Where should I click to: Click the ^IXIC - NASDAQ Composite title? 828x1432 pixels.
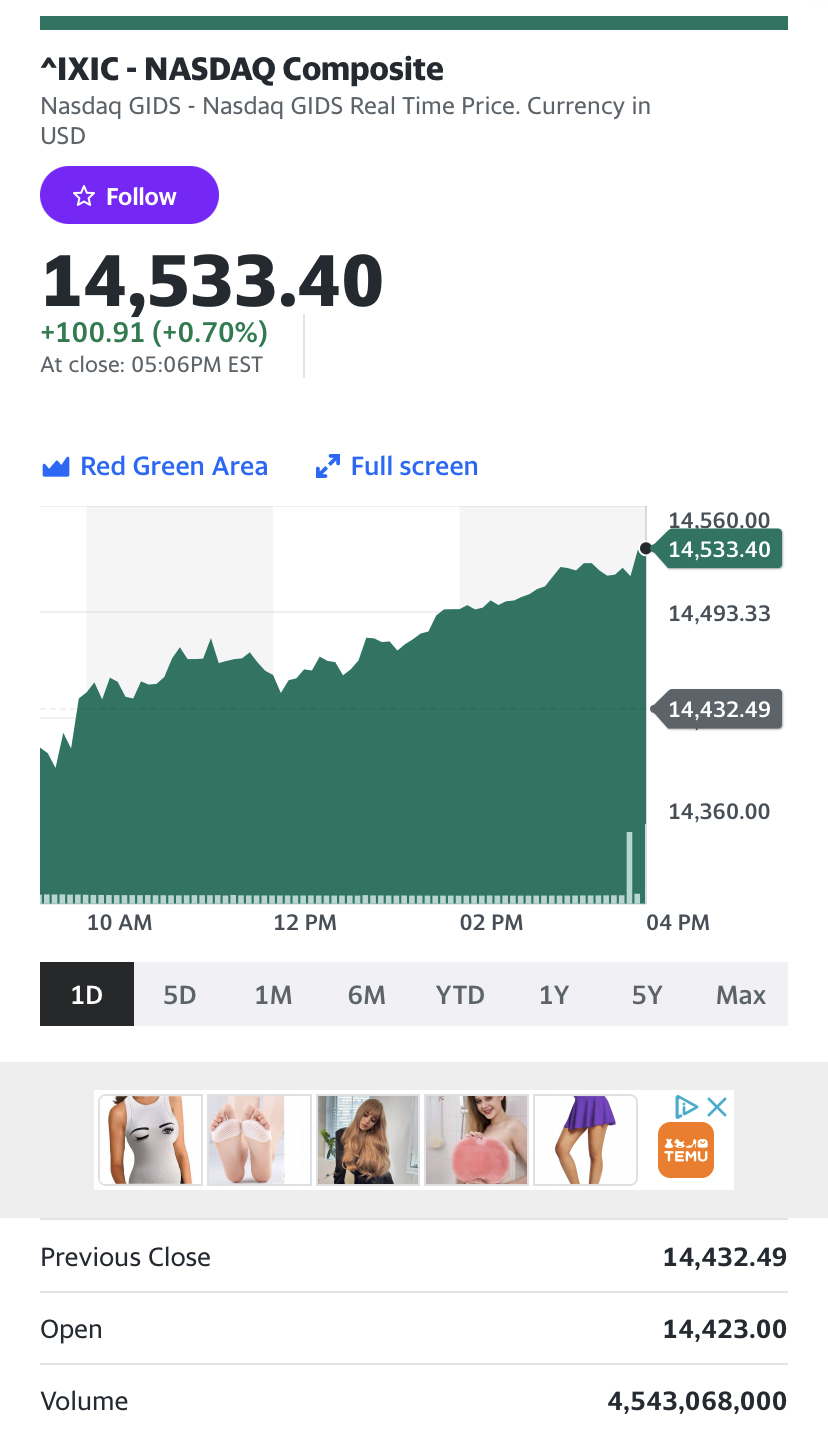click(x=242, y=69)
